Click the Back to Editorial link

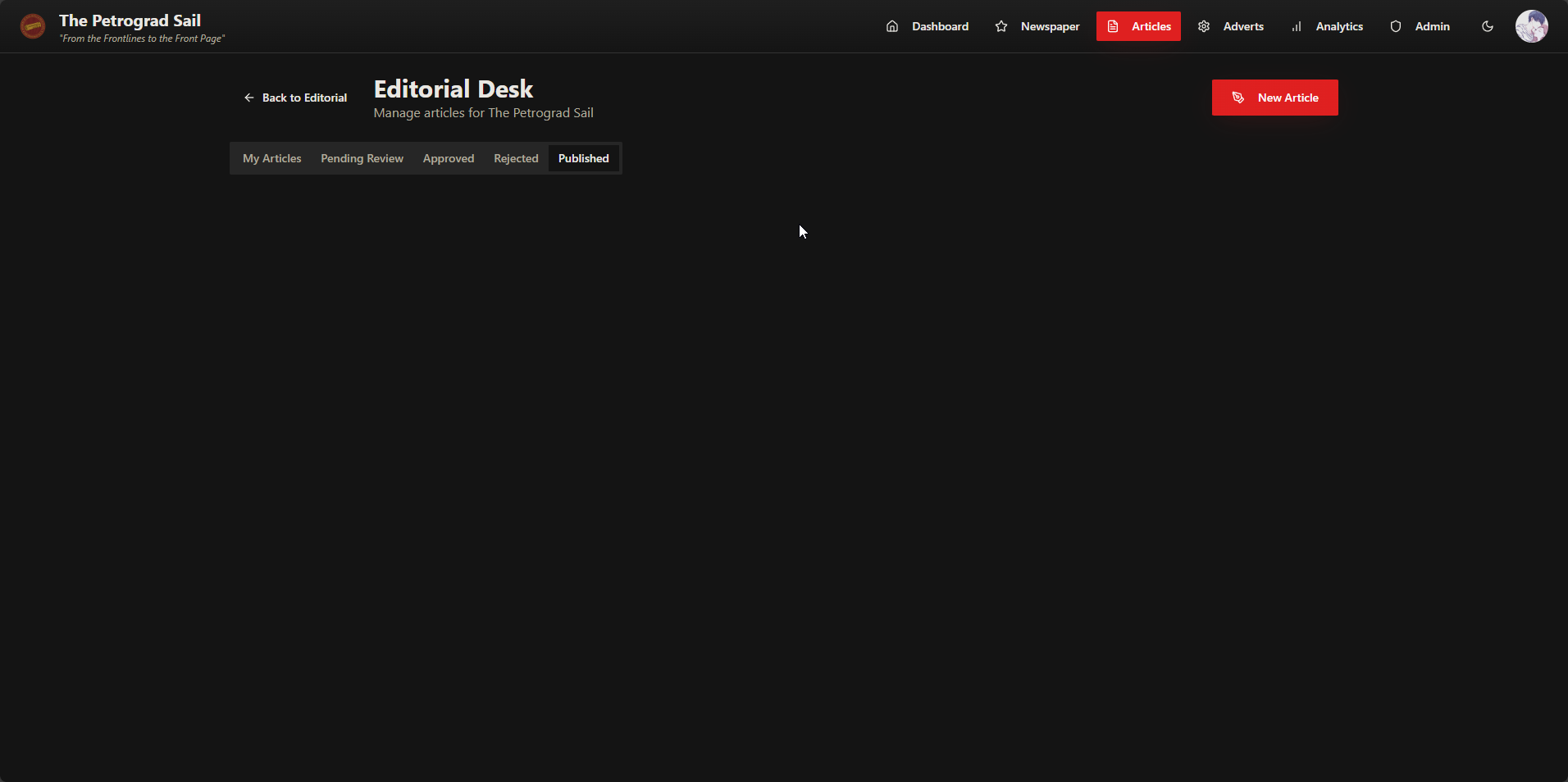tap(295, 98)
